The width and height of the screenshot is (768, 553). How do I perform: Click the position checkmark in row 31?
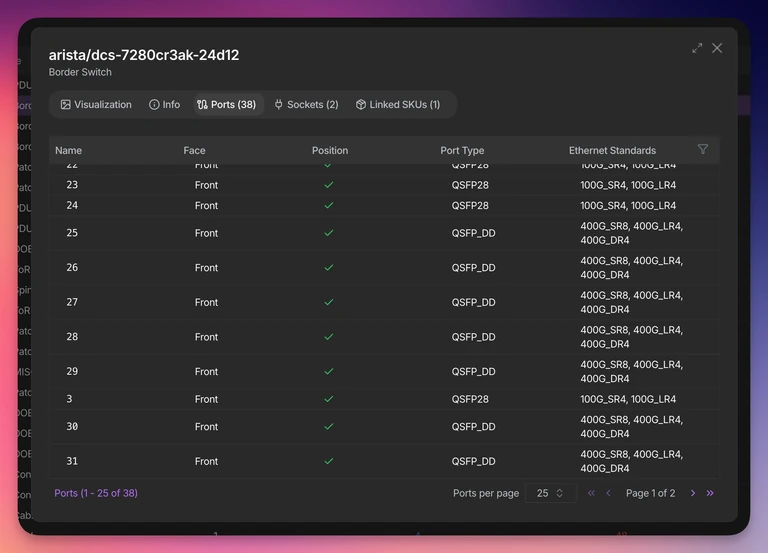(329, 461)
